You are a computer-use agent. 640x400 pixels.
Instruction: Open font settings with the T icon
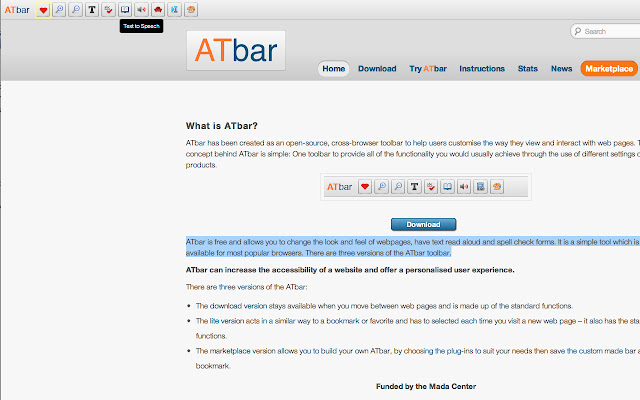click(92, 9)
